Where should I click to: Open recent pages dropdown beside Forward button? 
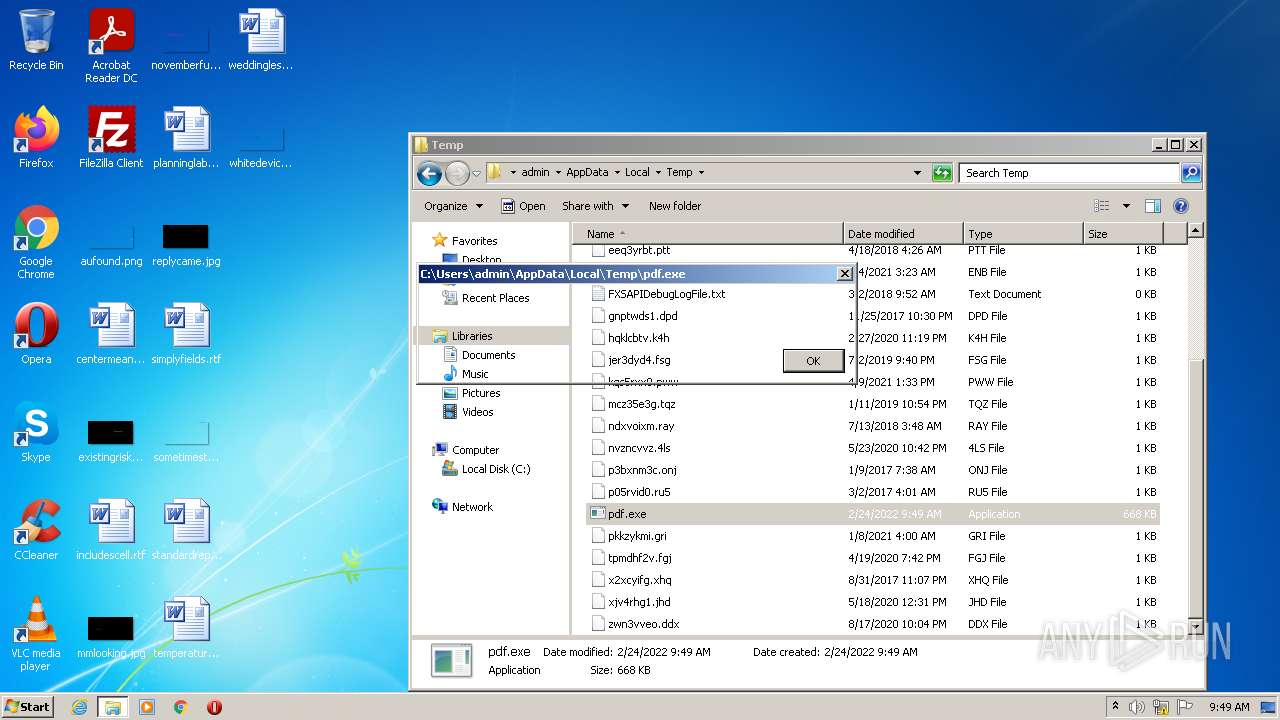(x=477, y=173)
